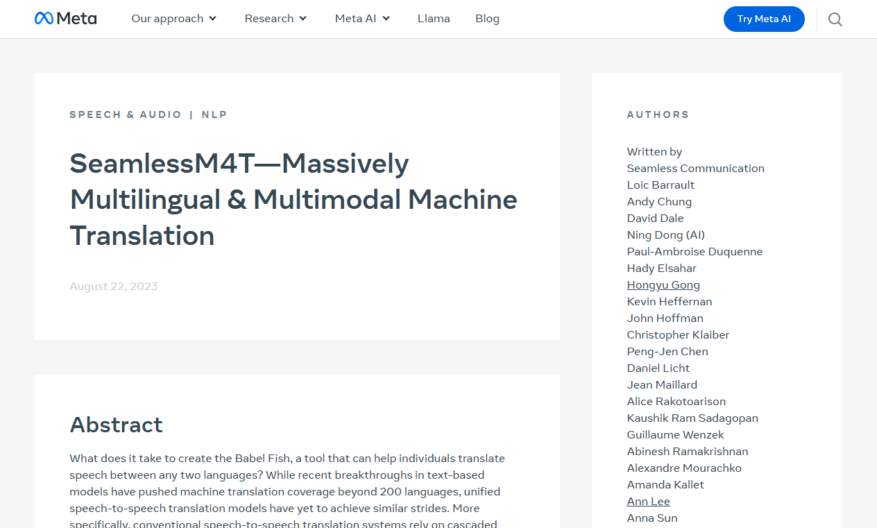Click the SeamlessM4T article title
877x528 pixels.
coord(293,199)
